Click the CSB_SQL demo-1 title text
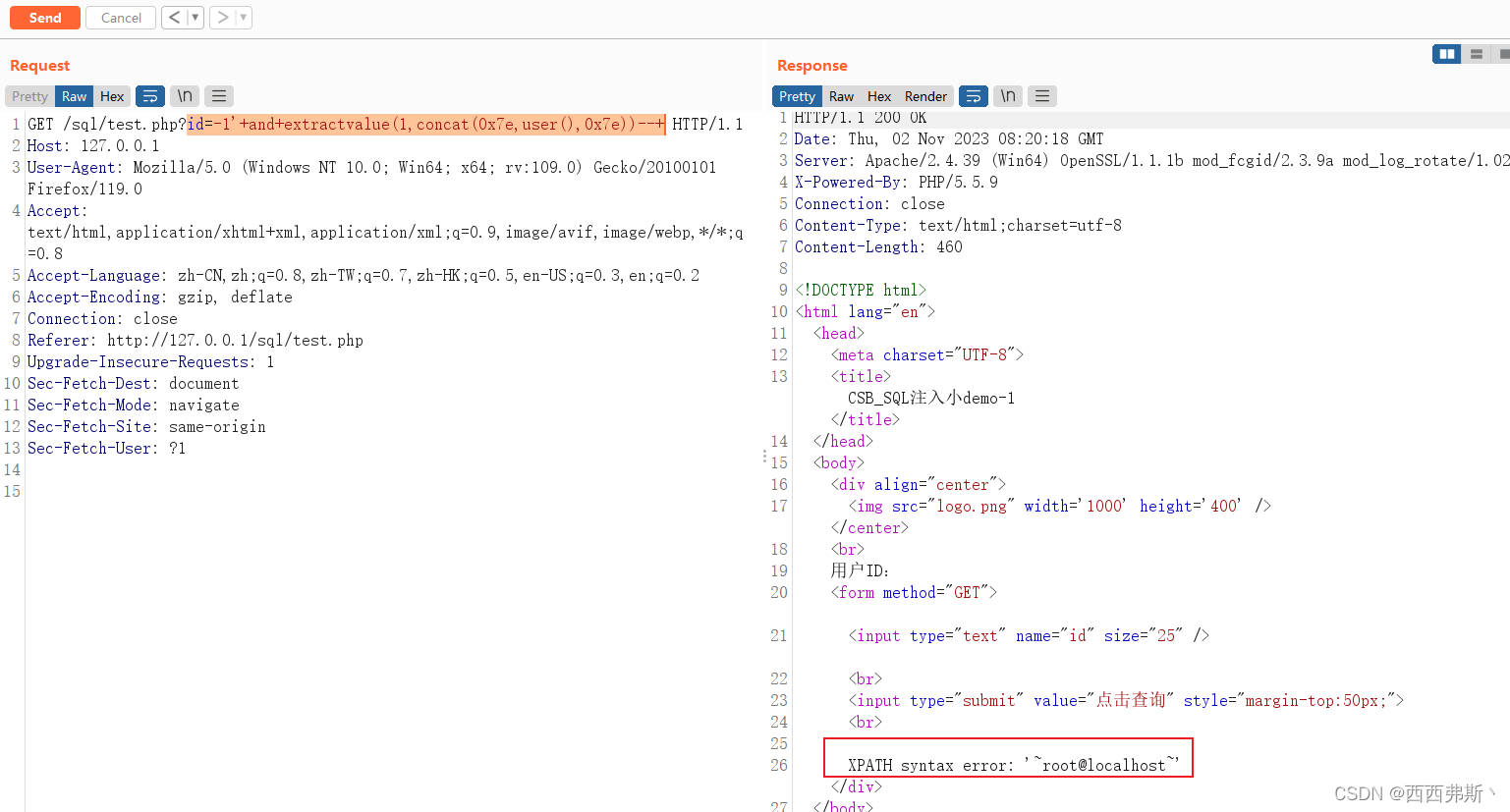The height and width of the screenshot is (812, 1510). [x=931, y=398]
